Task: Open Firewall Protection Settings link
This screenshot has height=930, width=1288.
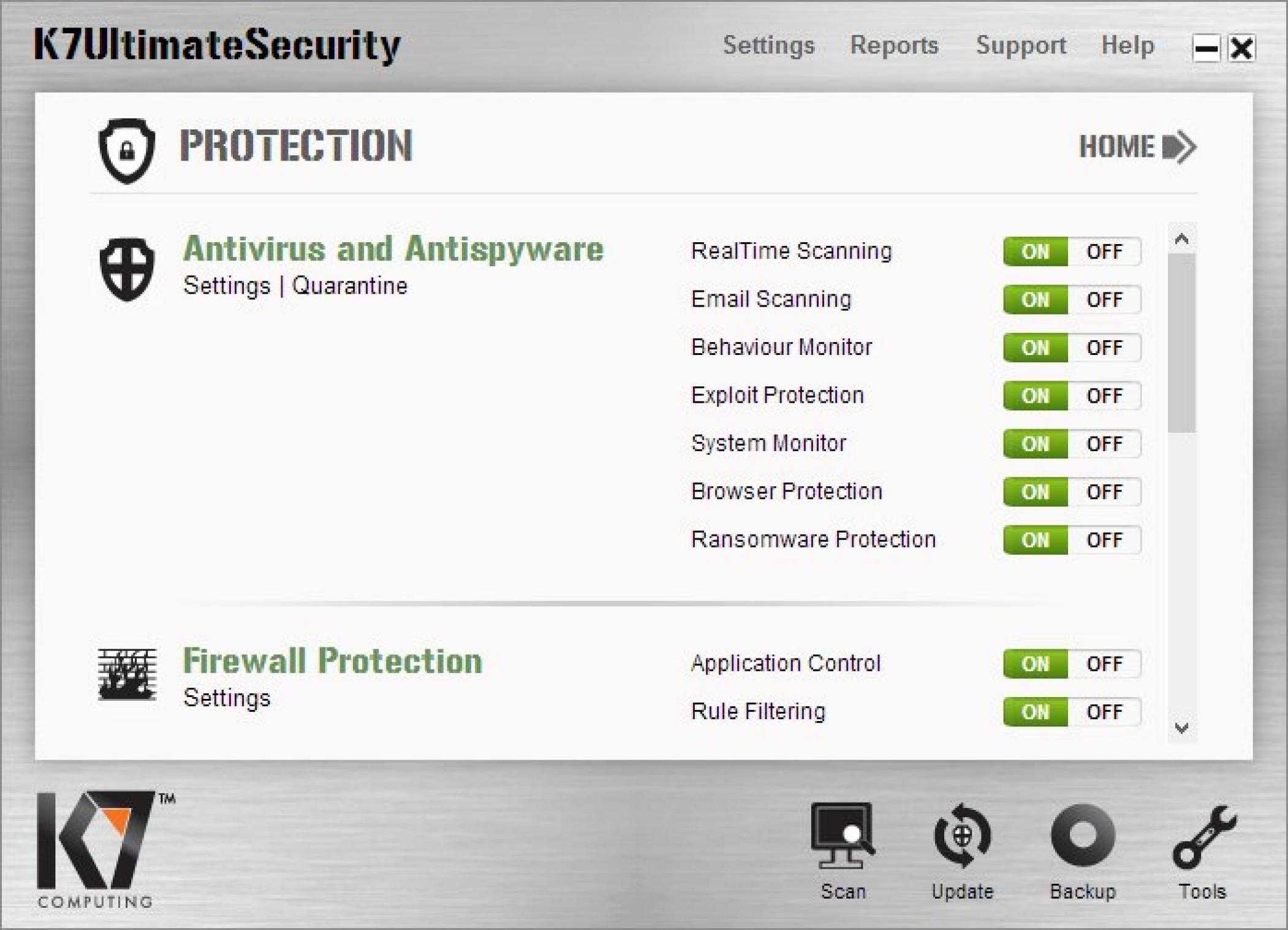Action: click(x=227, y=698)
